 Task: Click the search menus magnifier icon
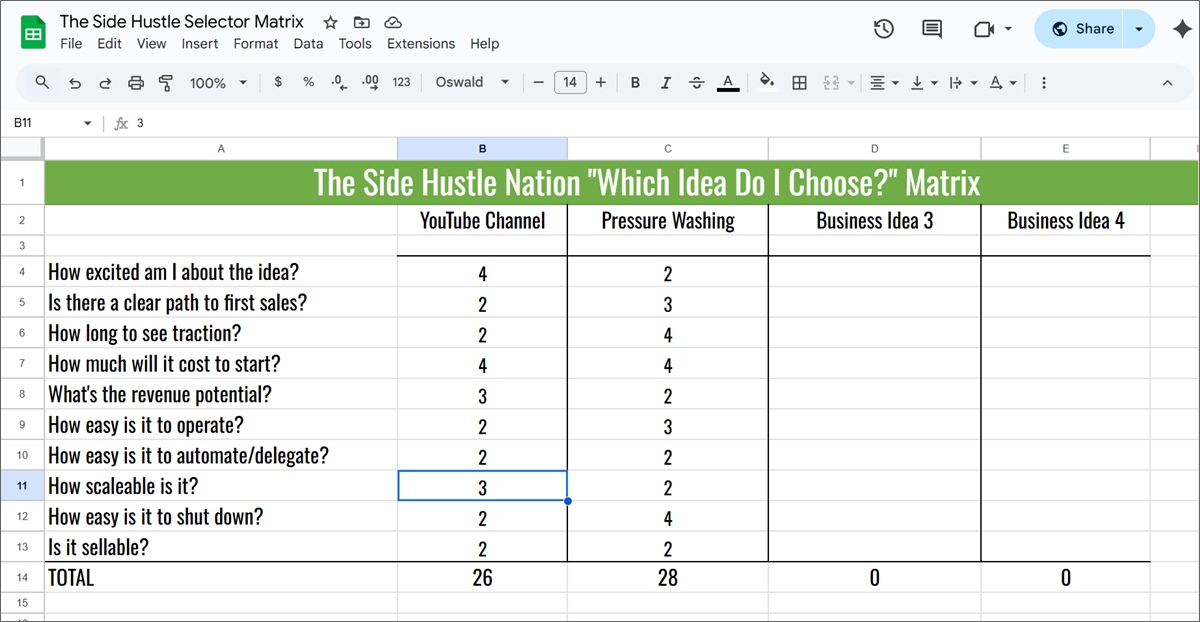[x=42, y=82]
